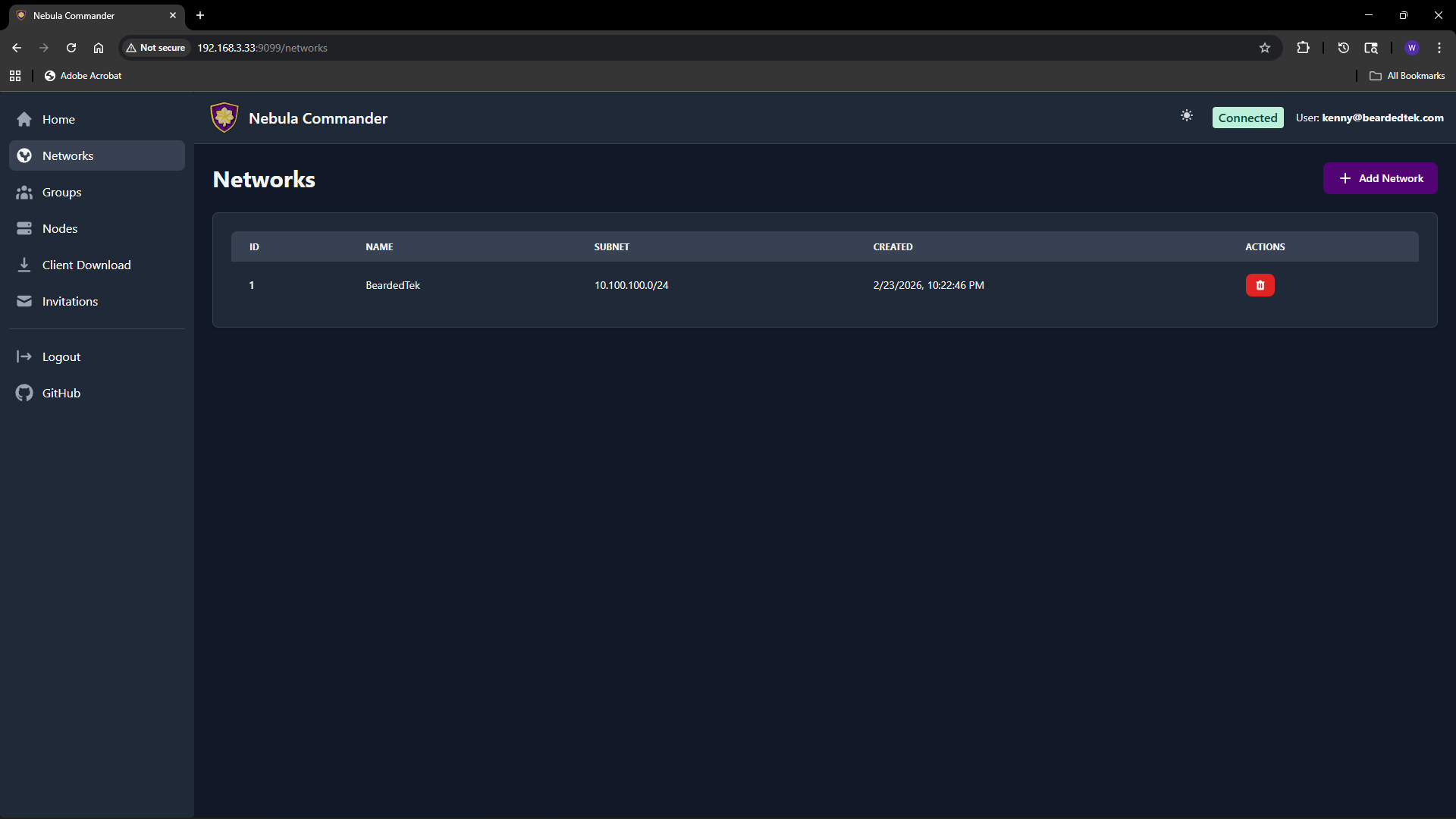Click the GitHub icon at sidebar bottom
The image size is (1456, 819).
click(24, 393)
